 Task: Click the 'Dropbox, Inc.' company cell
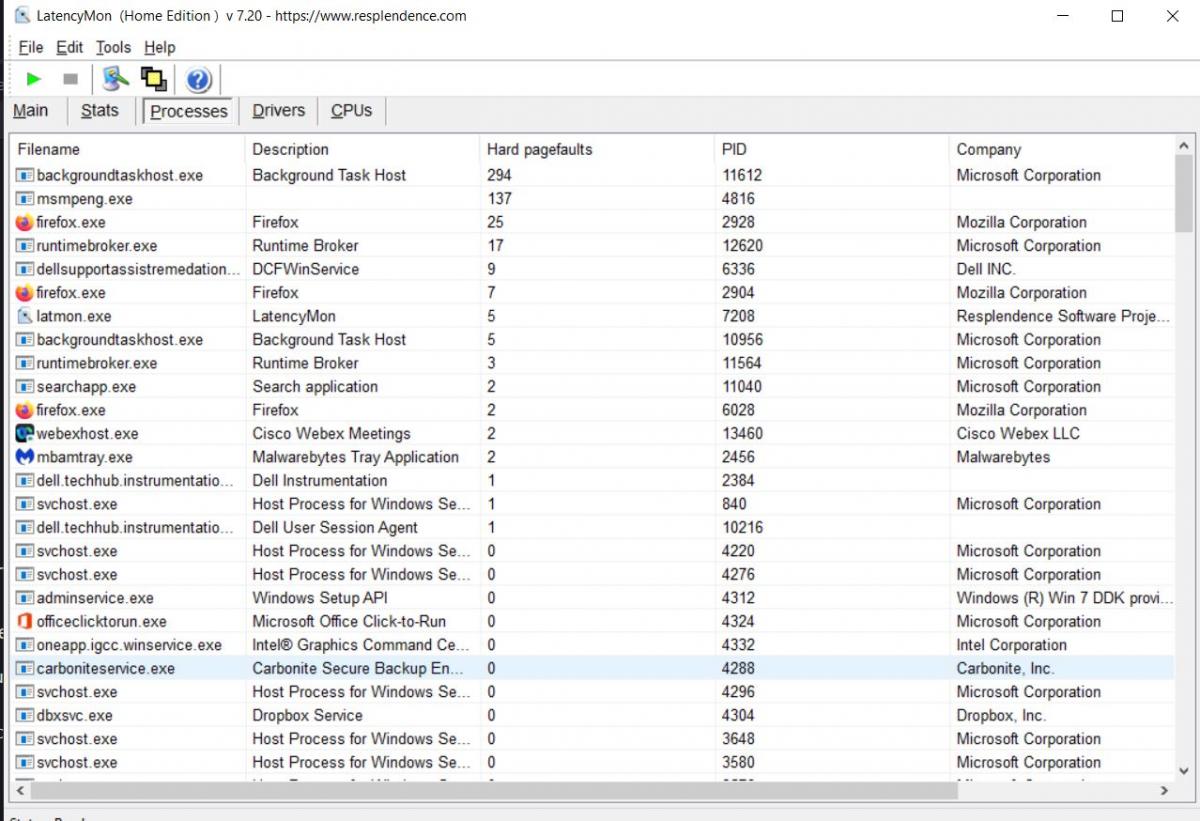click(1001, 716)
